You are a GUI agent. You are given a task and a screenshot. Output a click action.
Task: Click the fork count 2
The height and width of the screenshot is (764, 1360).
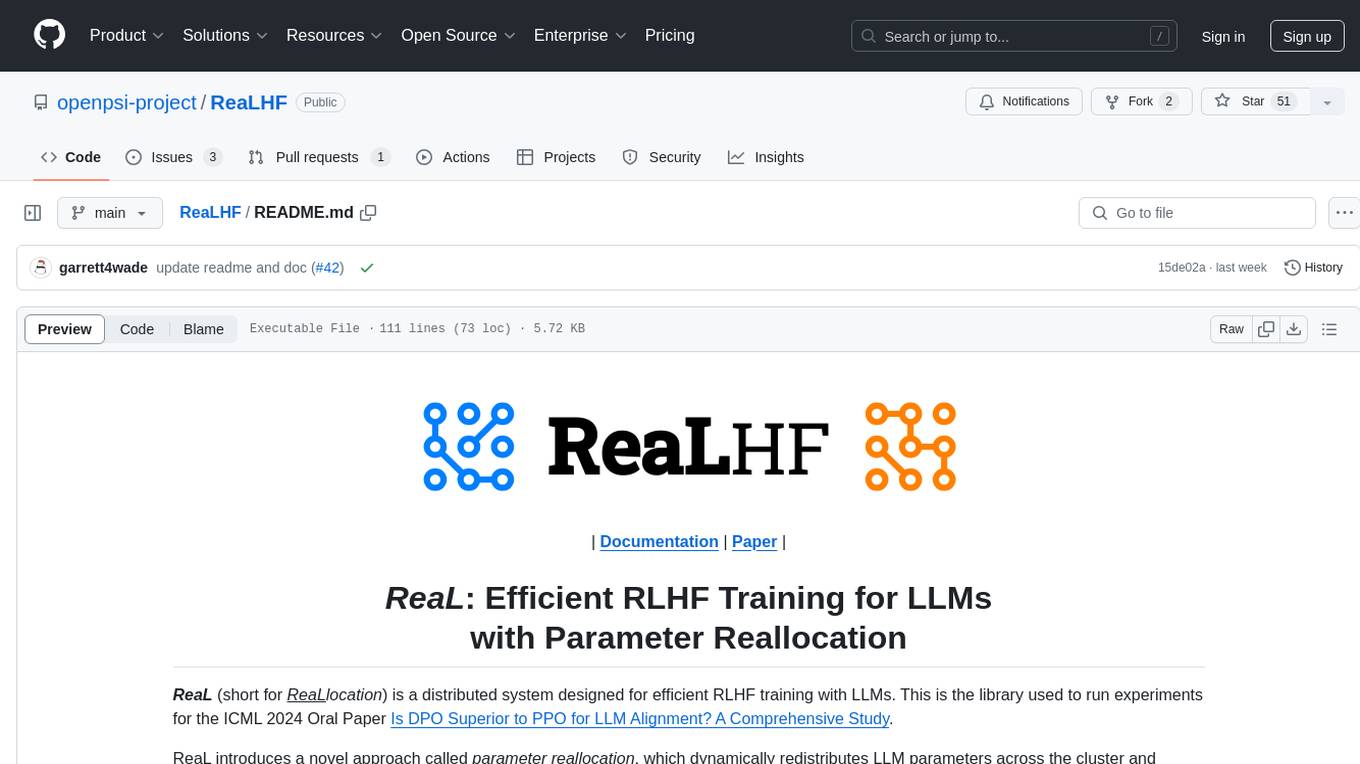coord(1169,101)
